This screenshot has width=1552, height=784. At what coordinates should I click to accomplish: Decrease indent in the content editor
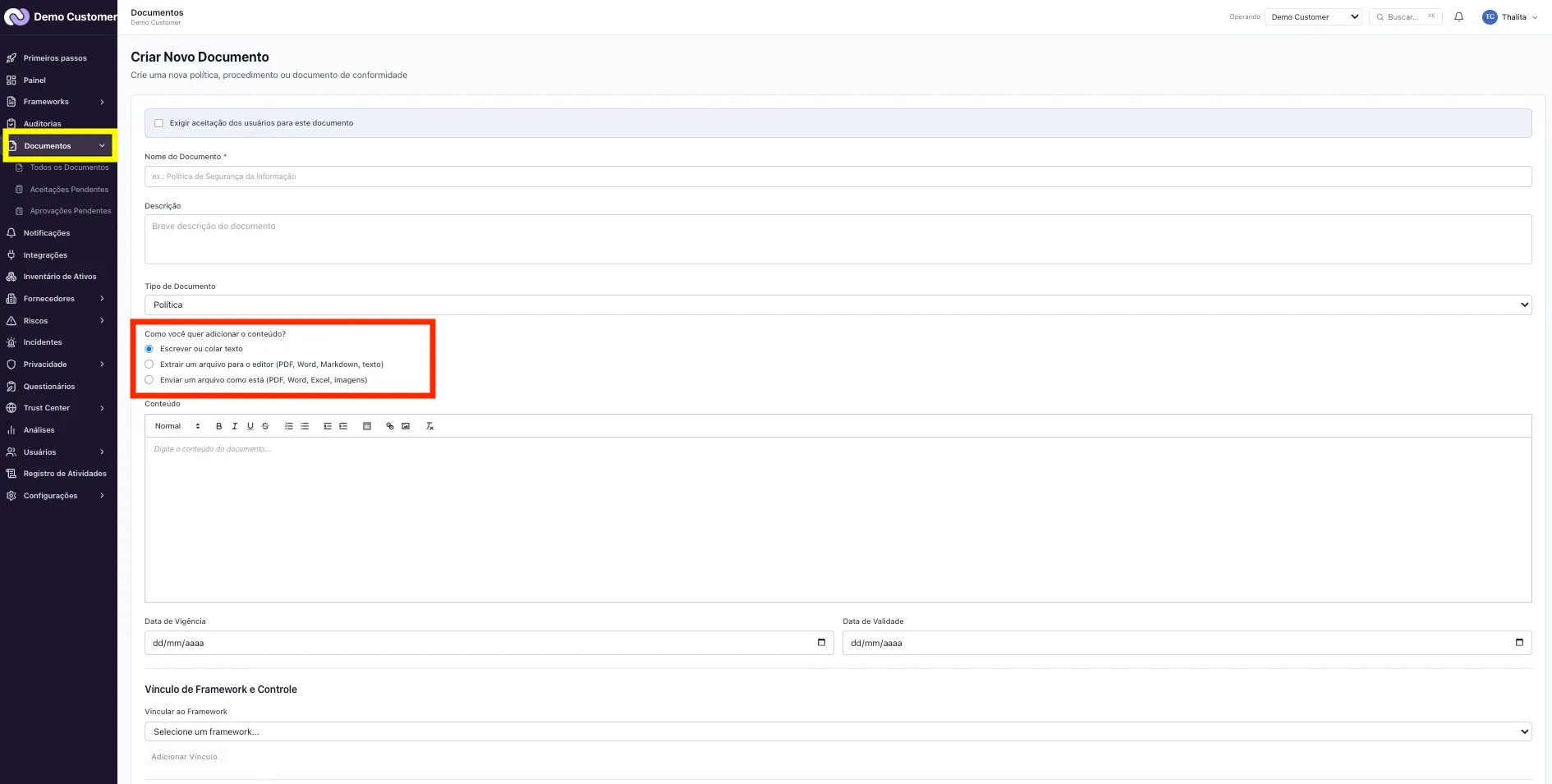pyautogui.click(x=328, y=426)
